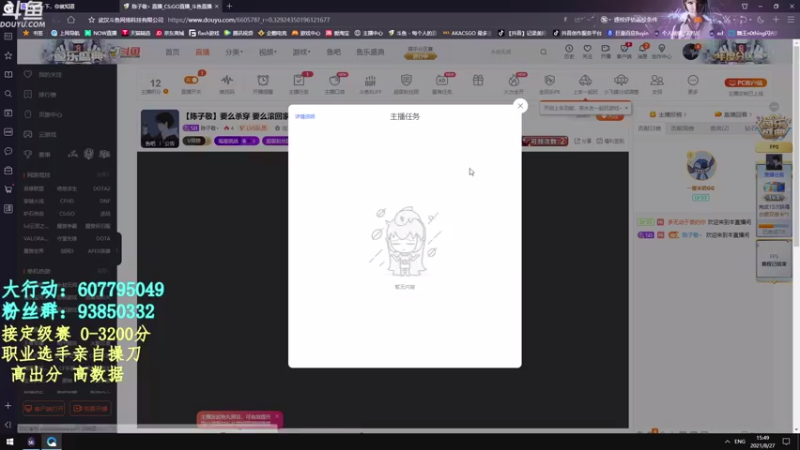Click the Douyu site search field
This screenshot has height=450, width=800.
click(510, 52)
